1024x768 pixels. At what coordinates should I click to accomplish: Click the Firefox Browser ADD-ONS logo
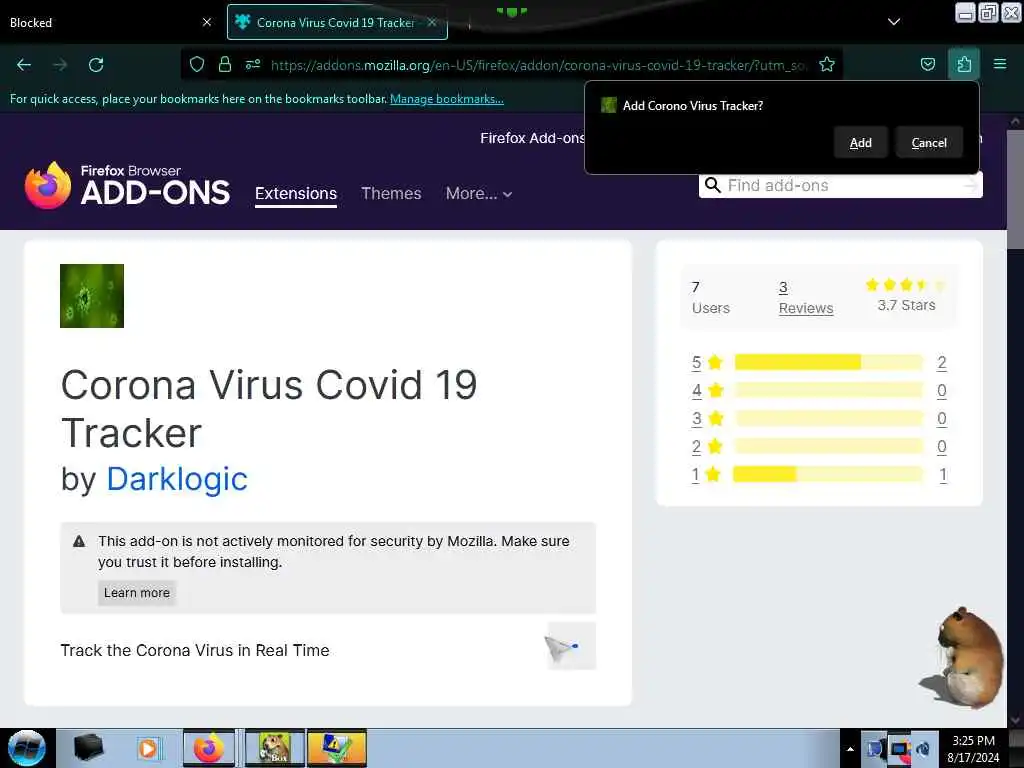[x=127, y=185]
